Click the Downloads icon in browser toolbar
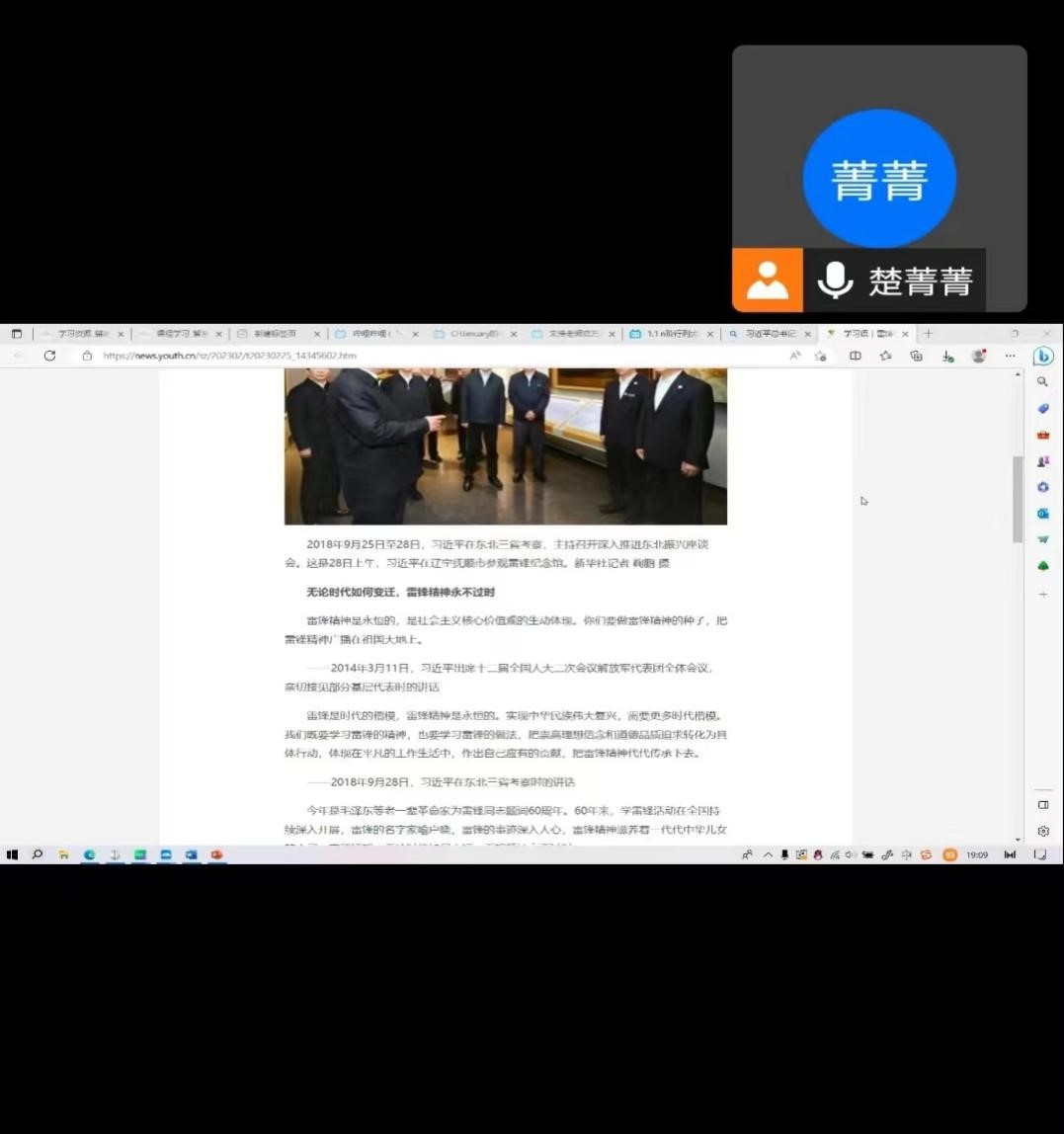The width and height of the screenshot is (1064, 1134). (947, 357)
